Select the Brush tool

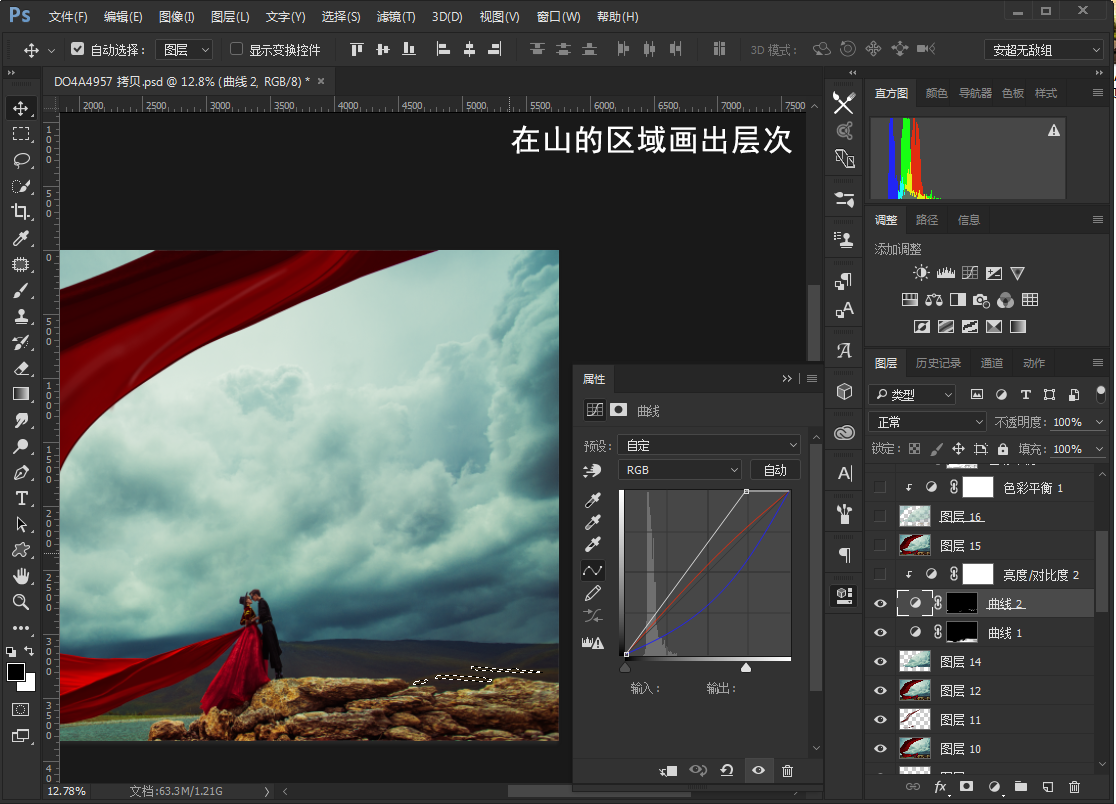21,291
